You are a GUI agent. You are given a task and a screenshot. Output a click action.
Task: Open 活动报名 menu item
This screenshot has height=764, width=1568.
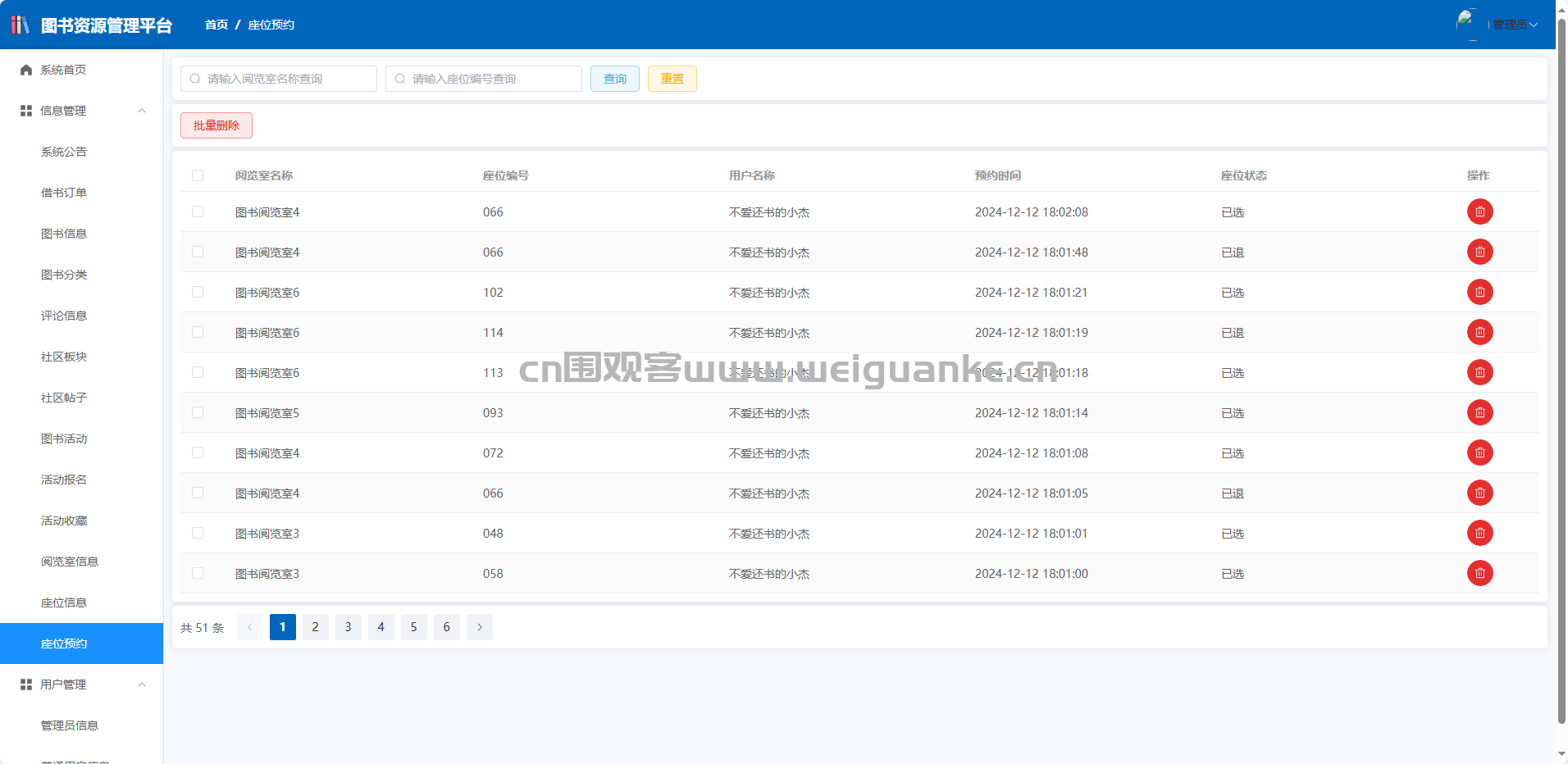tap(82, 480)
